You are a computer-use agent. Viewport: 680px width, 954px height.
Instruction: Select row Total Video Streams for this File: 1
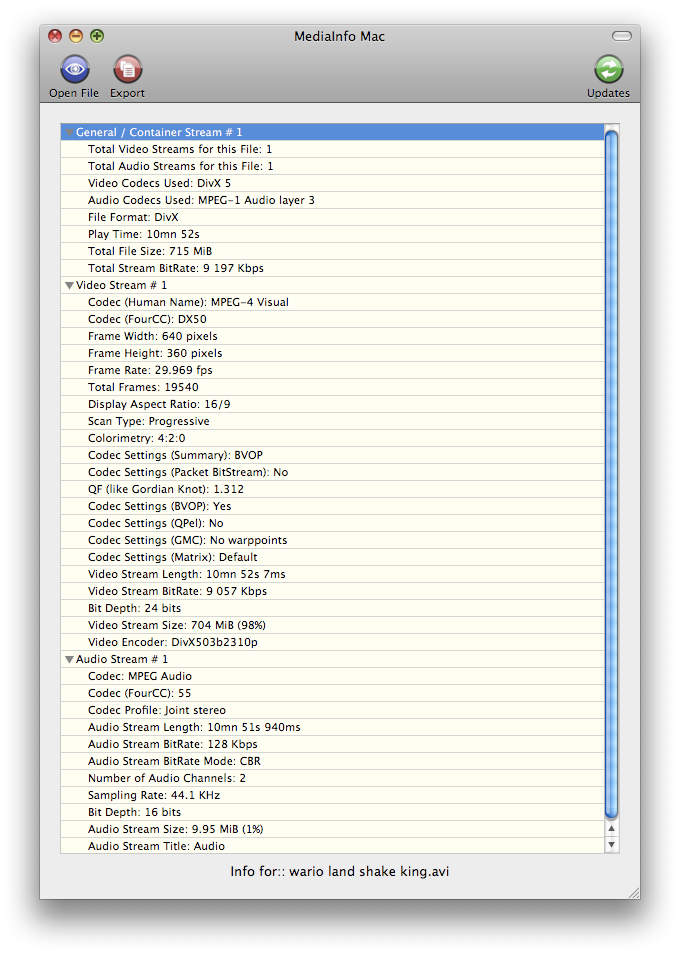click(x=332, y=149)
